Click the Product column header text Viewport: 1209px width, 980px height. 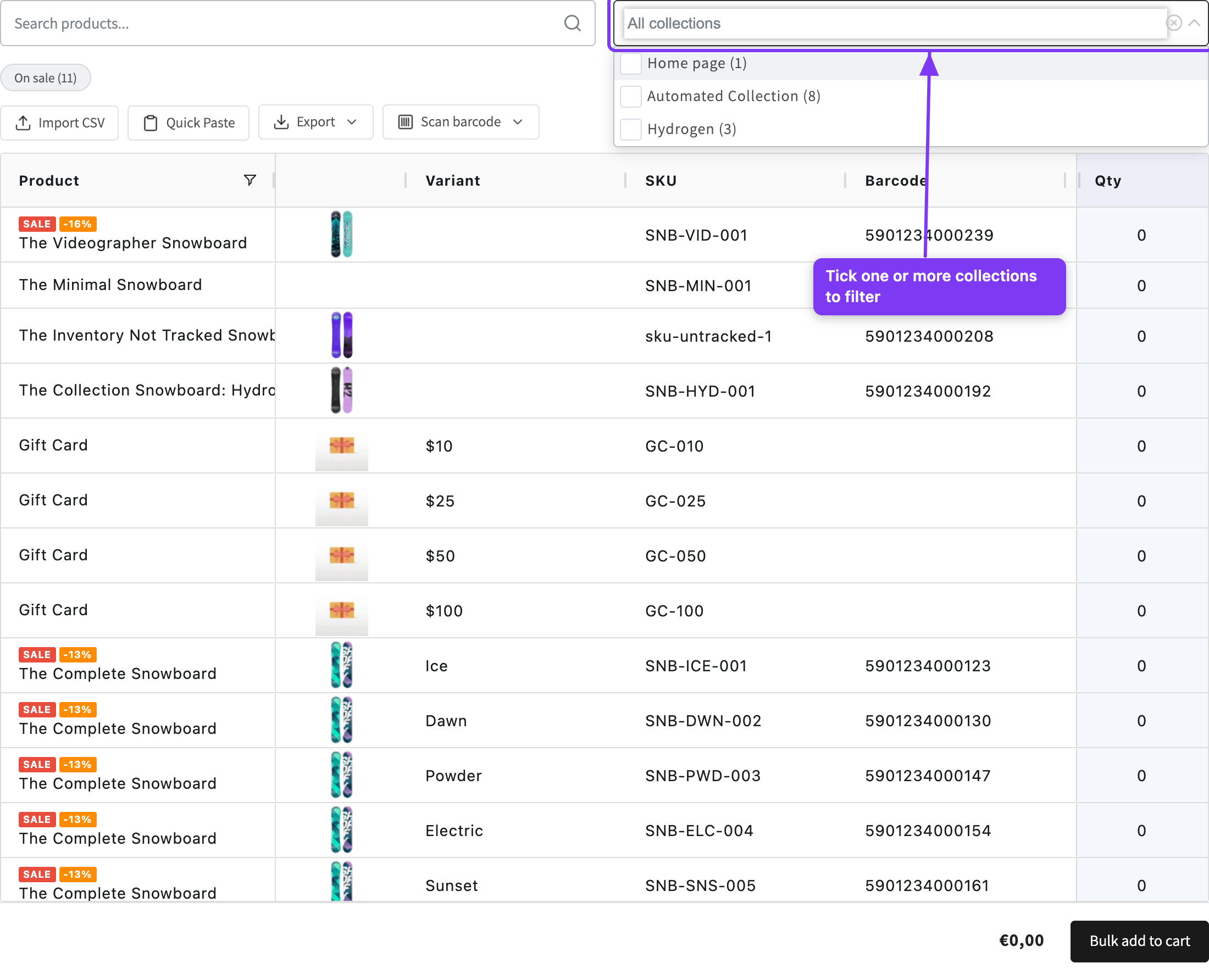(49, 181)
